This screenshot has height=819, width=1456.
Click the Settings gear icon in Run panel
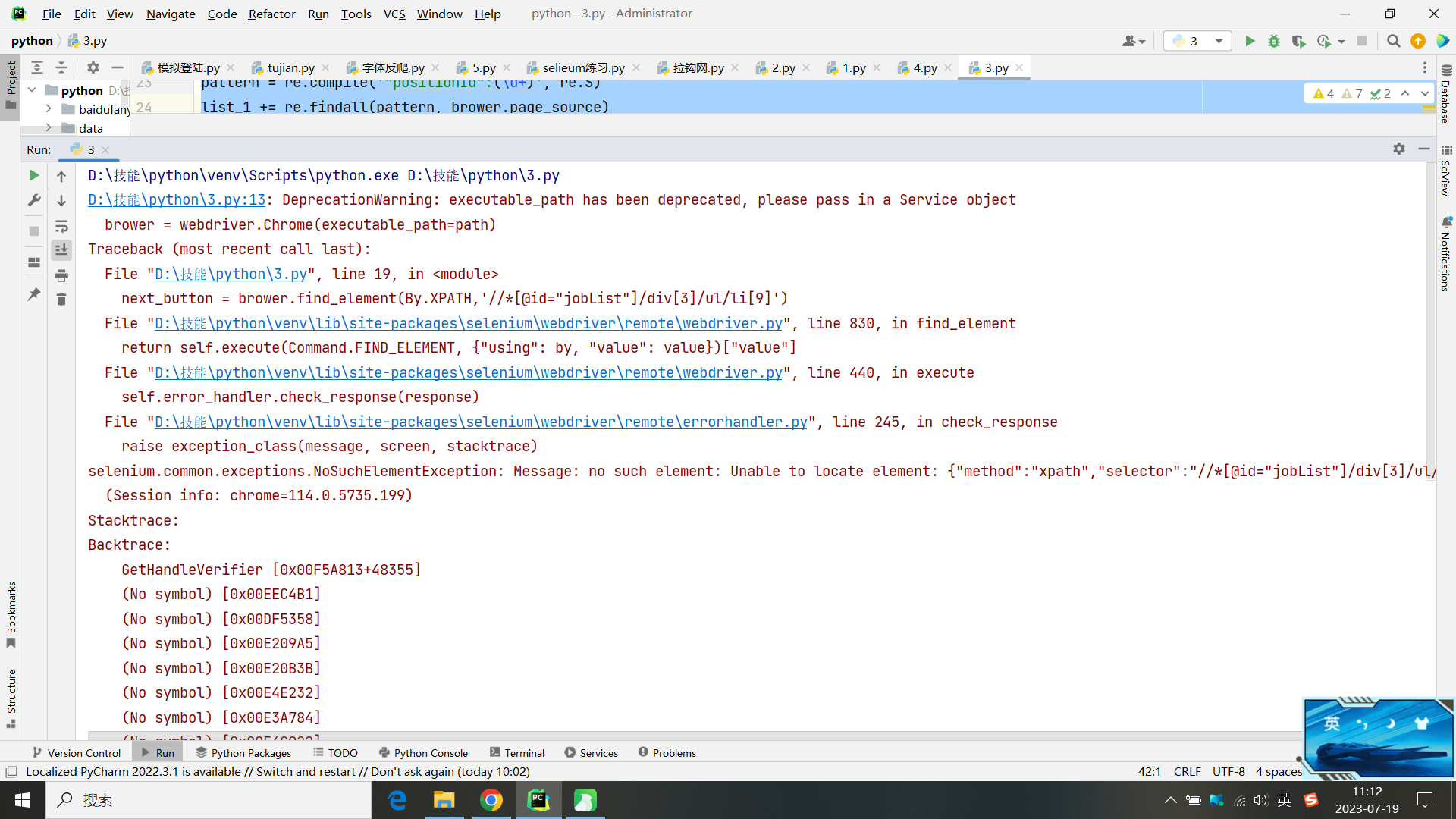coord(1399,148)
